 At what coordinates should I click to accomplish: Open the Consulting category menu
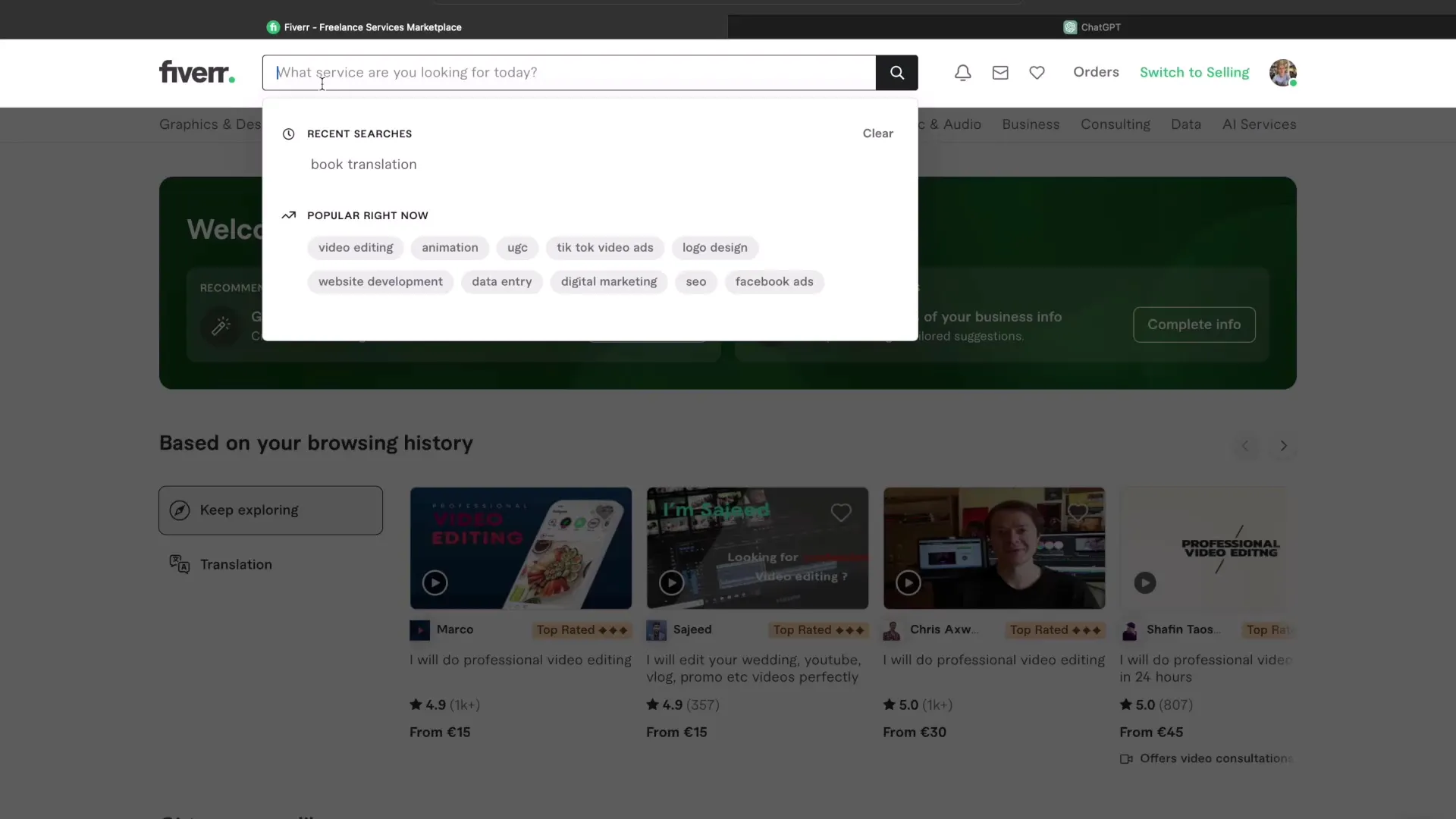pyautogui.click(x=1115, y=124)
